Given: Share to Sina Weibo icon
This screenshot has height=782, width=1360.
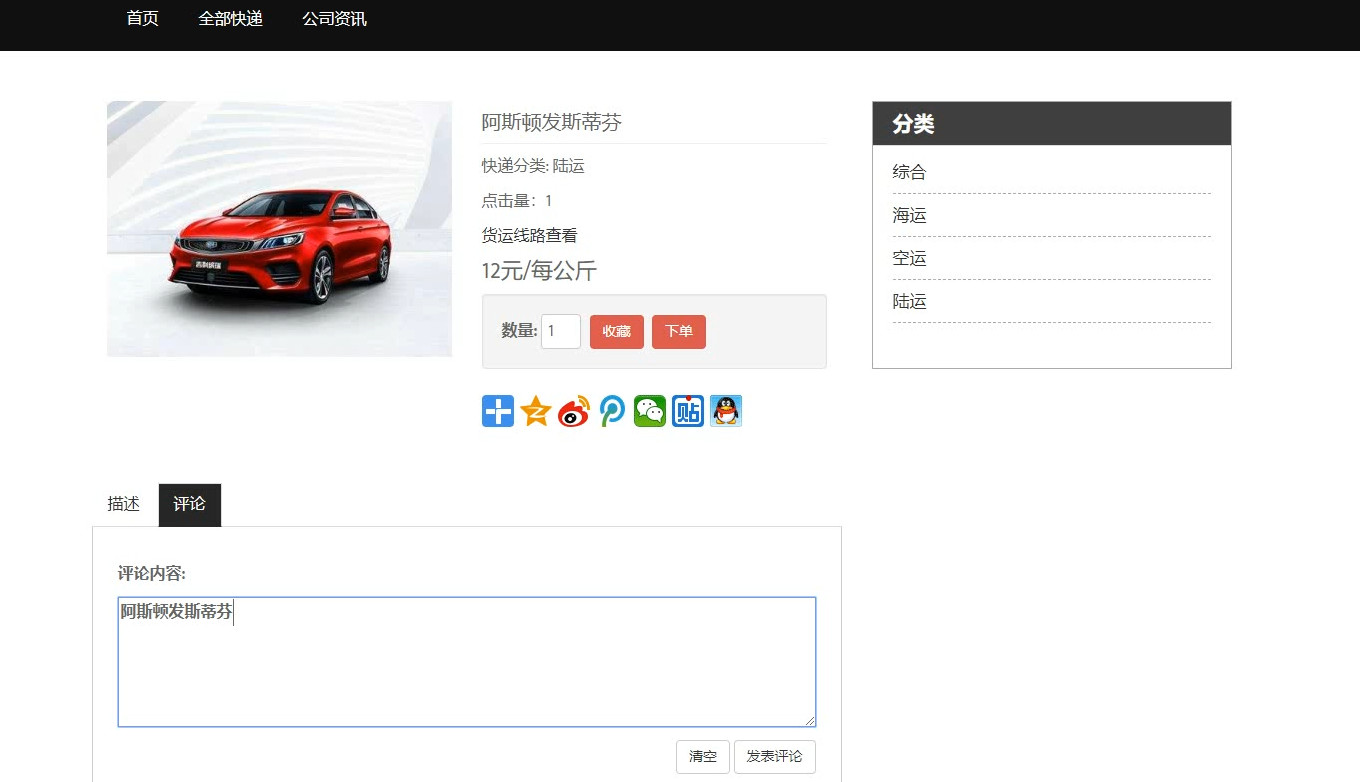Looking at the screenshot, I should (574, 411).
